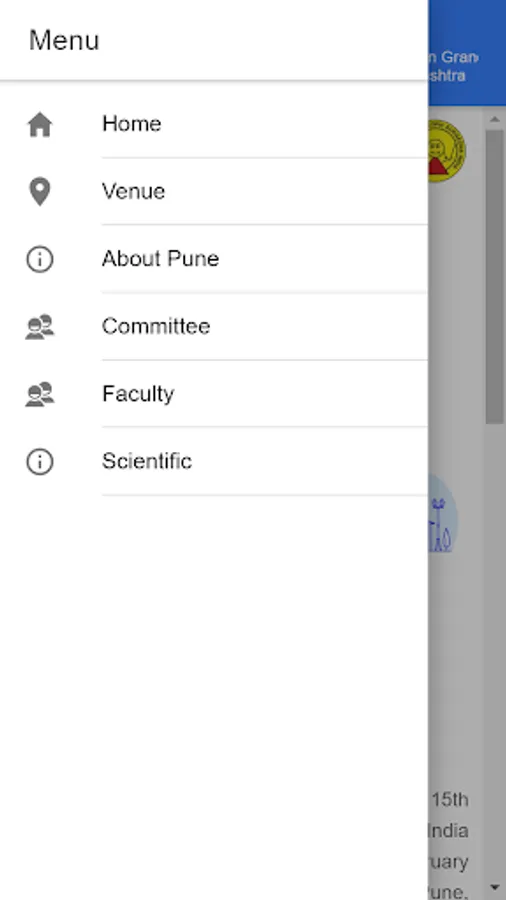Click the Faculty people icon
Viewport: 506px width, 900px height.
40,394
